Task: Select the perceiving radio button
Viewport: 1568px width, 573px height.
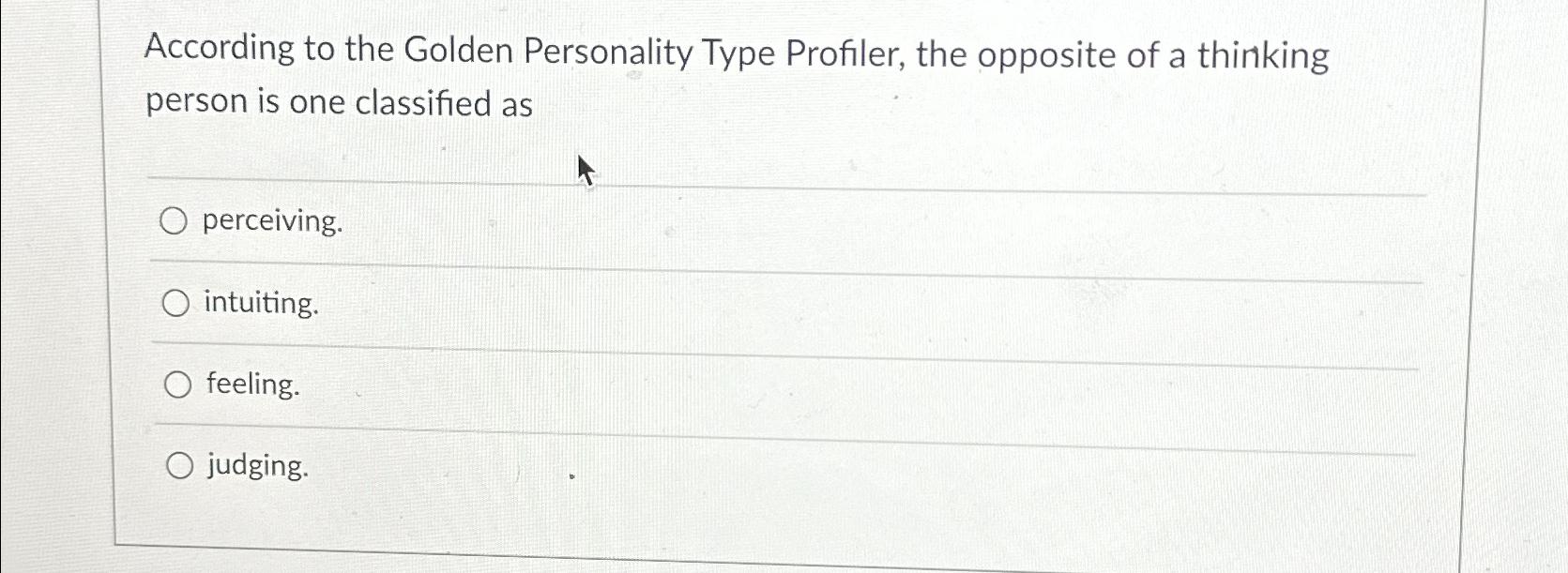Action: pyautogui.click(x=176, y=222)
